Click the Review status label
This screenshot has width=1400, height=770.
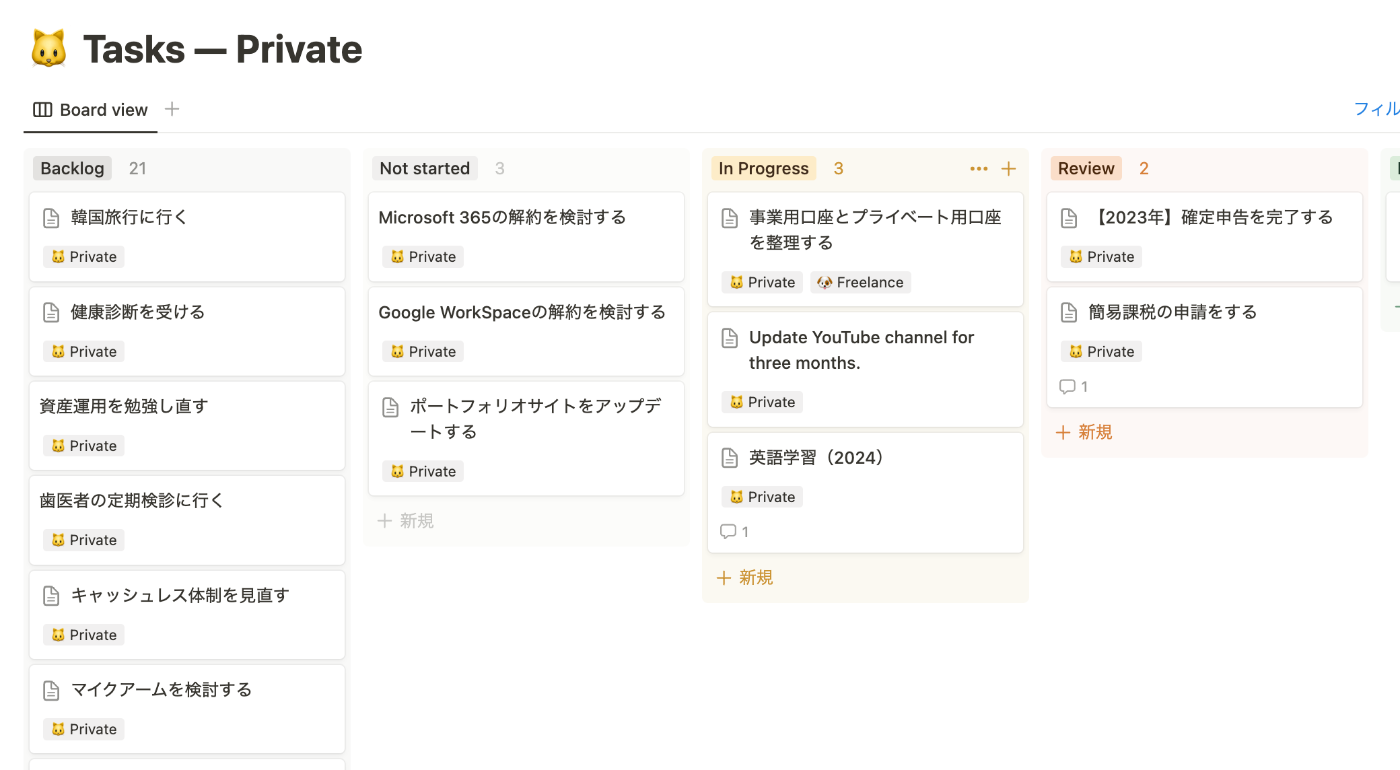(1086, 169)
